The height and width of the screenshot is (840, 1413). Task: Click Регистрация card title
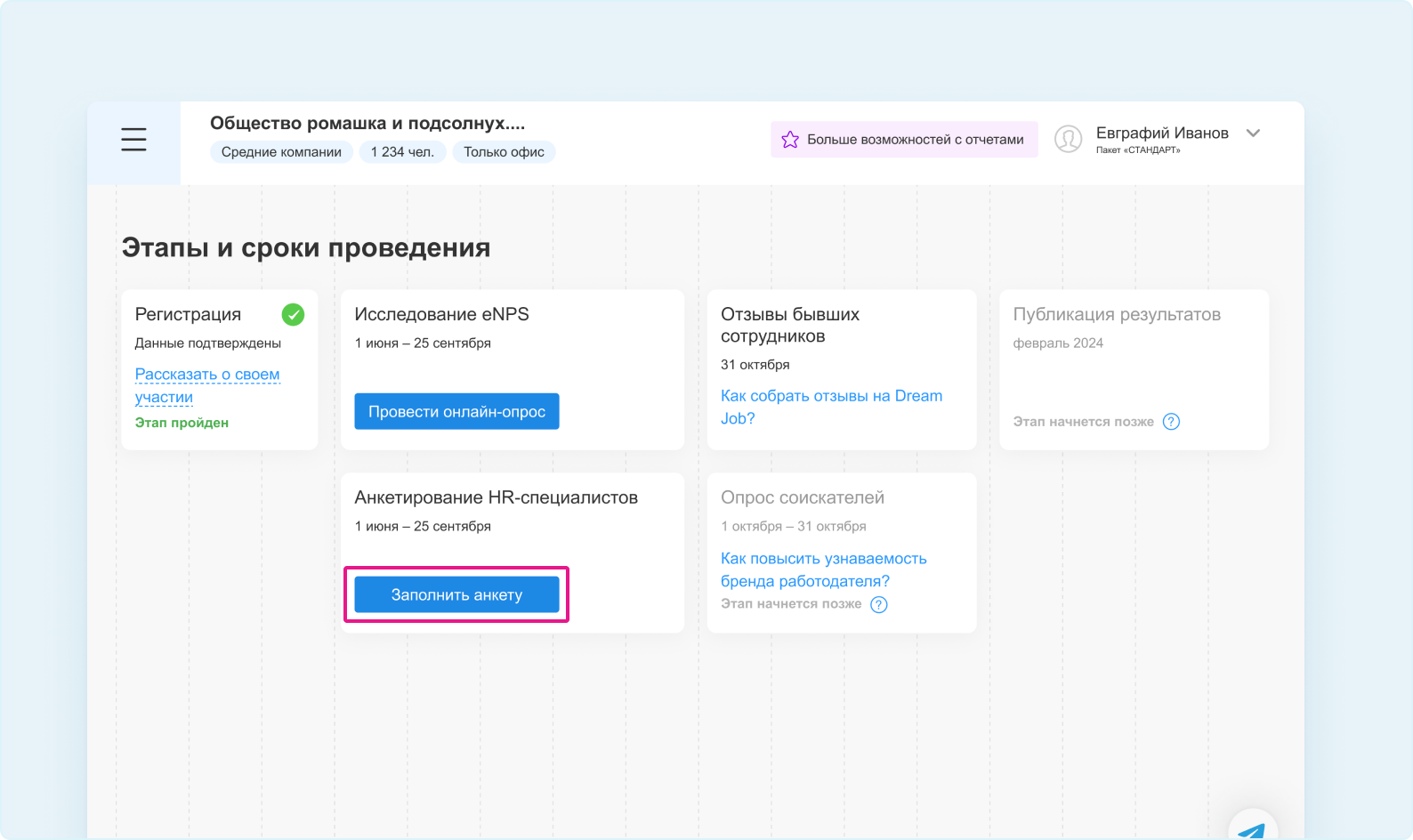click(x=188, y=314)
